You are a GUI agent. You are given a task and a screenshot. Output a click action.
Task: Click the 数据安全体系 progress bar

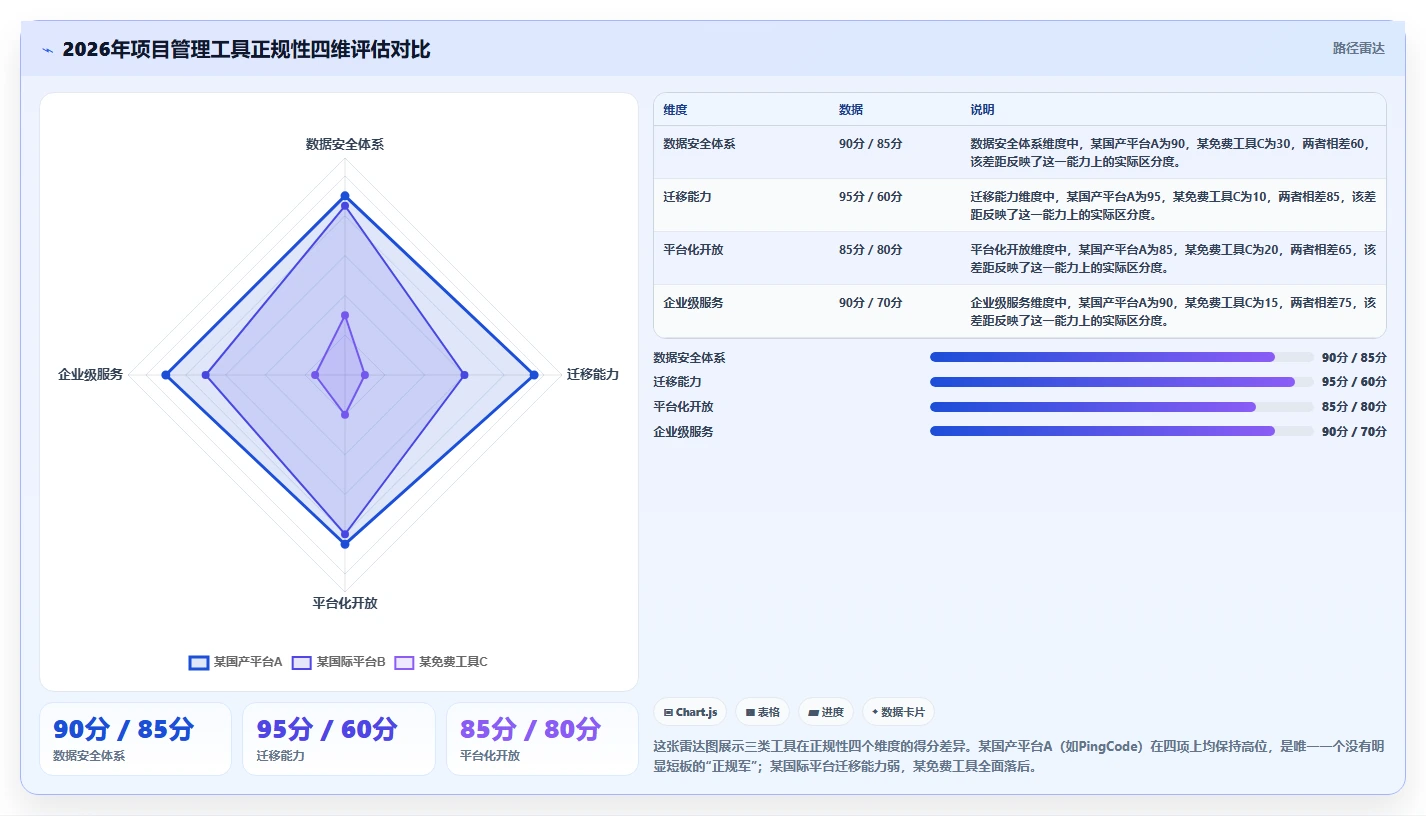tap(1122, 357)
